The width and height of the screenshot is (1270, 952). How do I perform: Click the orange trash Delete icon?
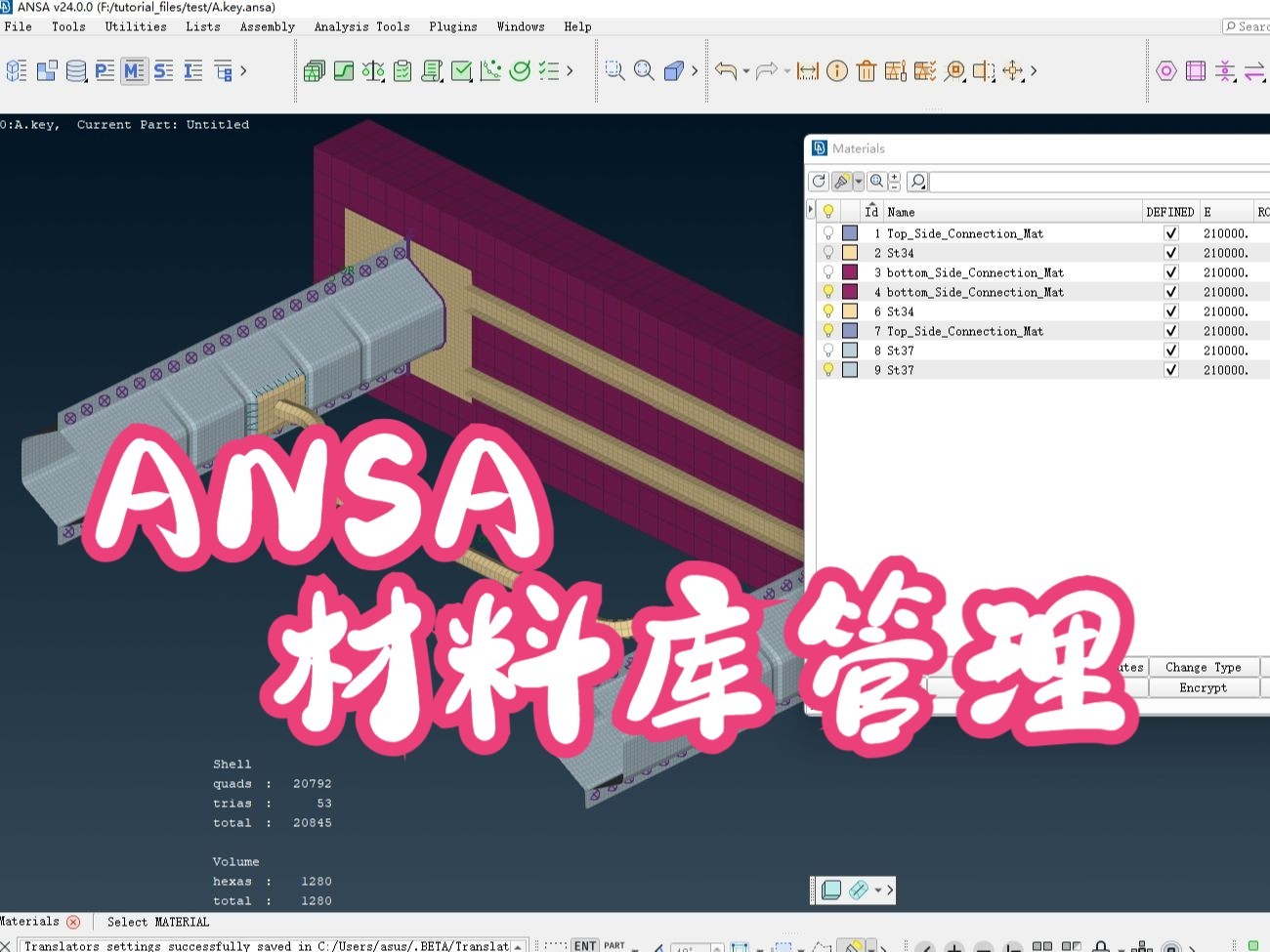click(x=867, y=70)
